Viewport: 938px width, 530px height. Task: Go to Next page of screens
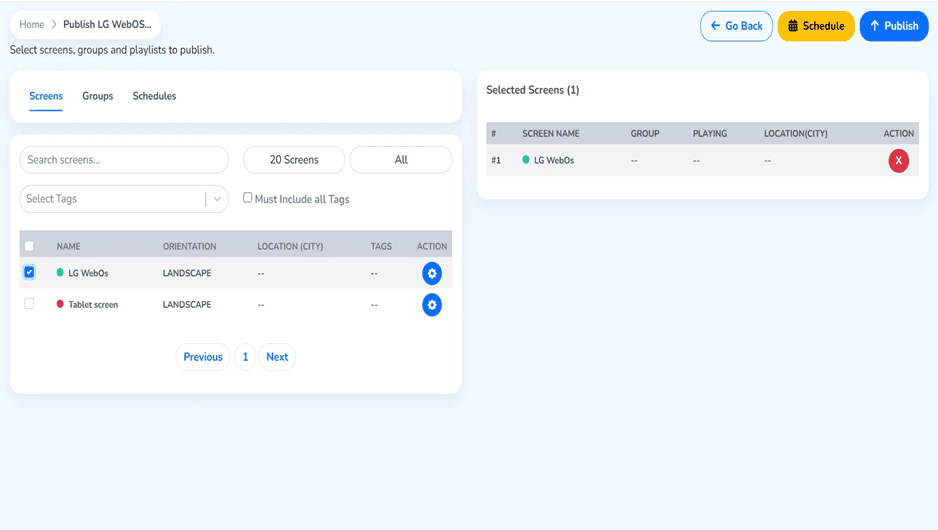277,357
